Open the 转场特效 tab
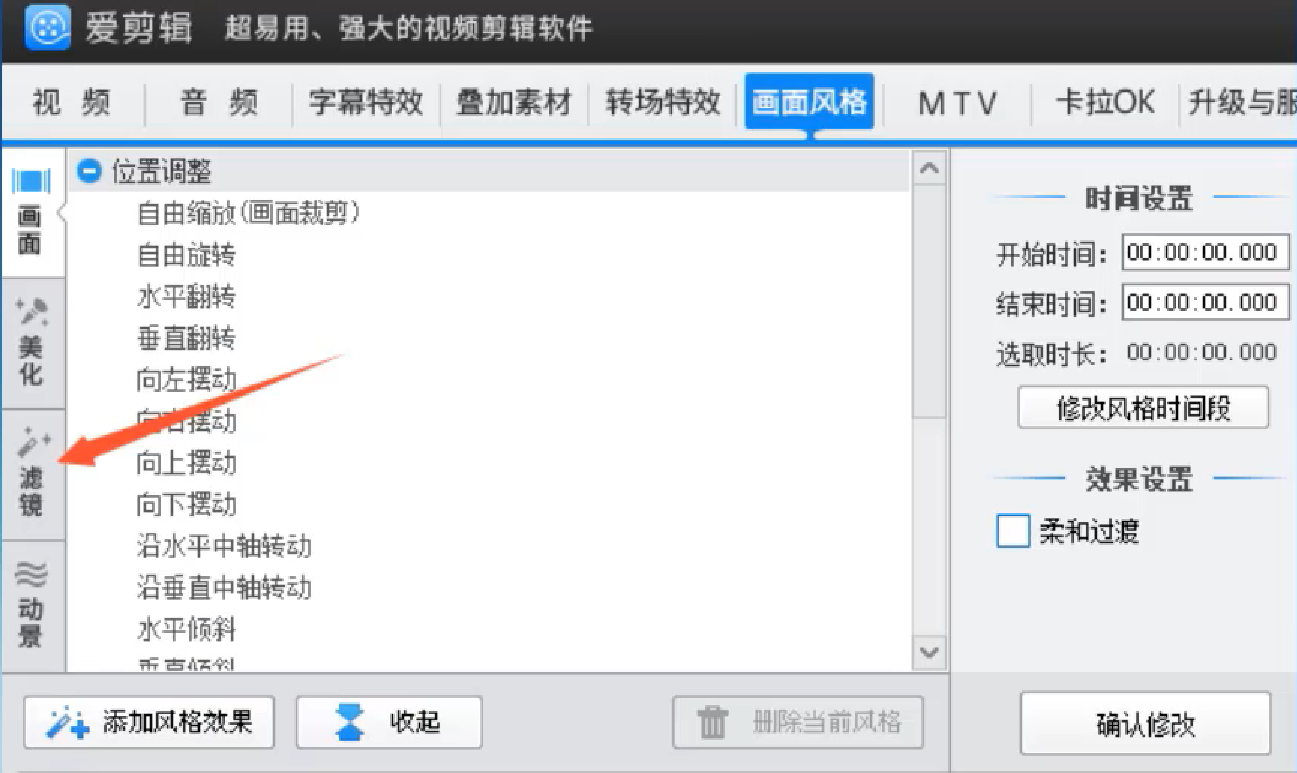This screenshot has height=773, width=1297. tap(663, 102)
